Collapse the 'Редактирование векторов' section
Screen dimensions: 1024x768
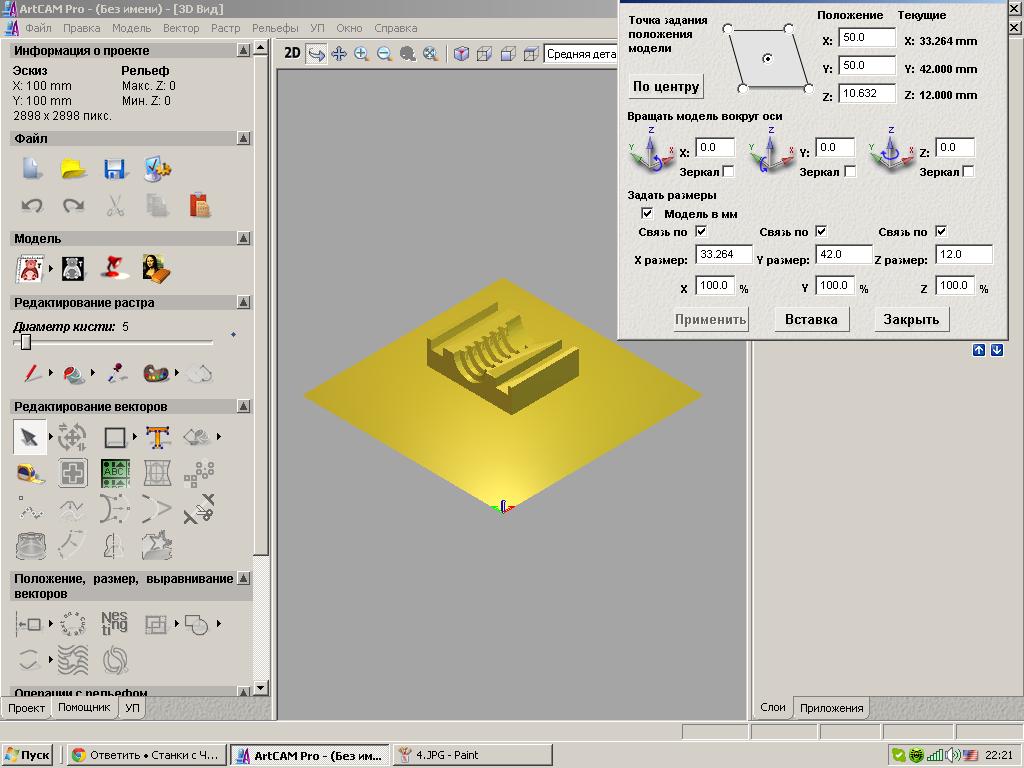click(x=244, y=406)
